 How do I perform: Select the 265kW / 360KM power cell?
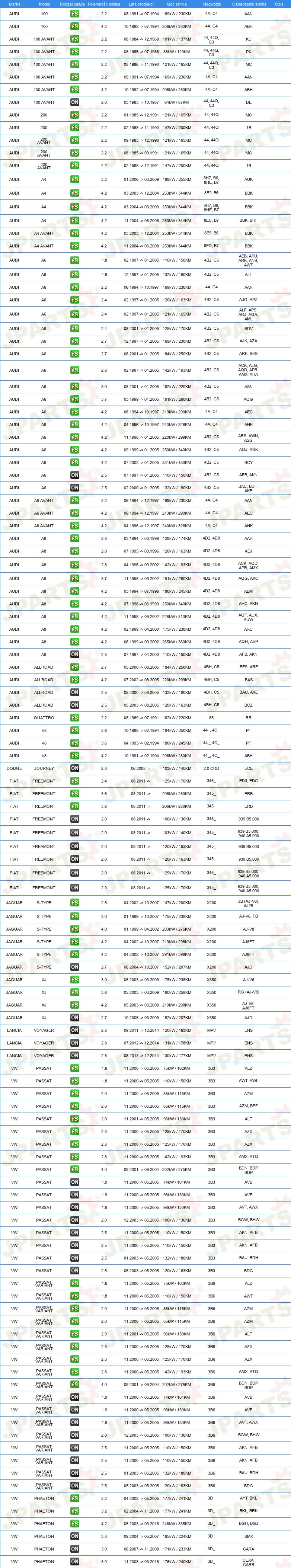(x=176, y=641)
